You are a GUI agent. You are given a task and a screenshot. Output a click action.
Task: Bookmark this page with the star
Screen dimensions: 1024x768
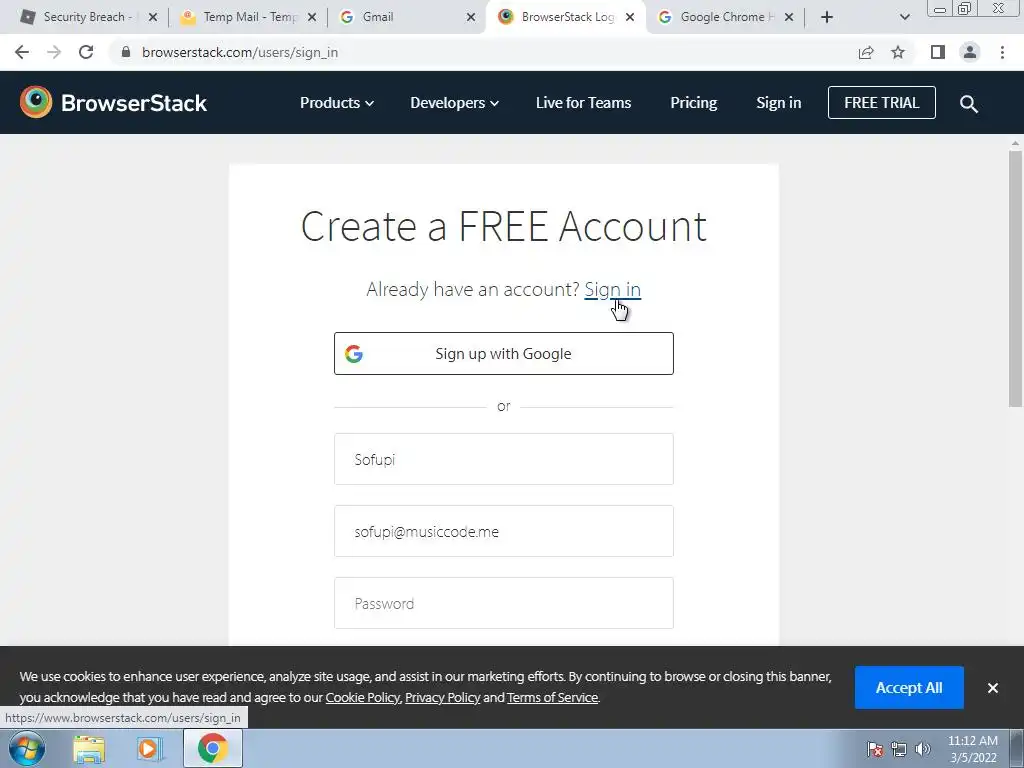(x=898, y=52)
